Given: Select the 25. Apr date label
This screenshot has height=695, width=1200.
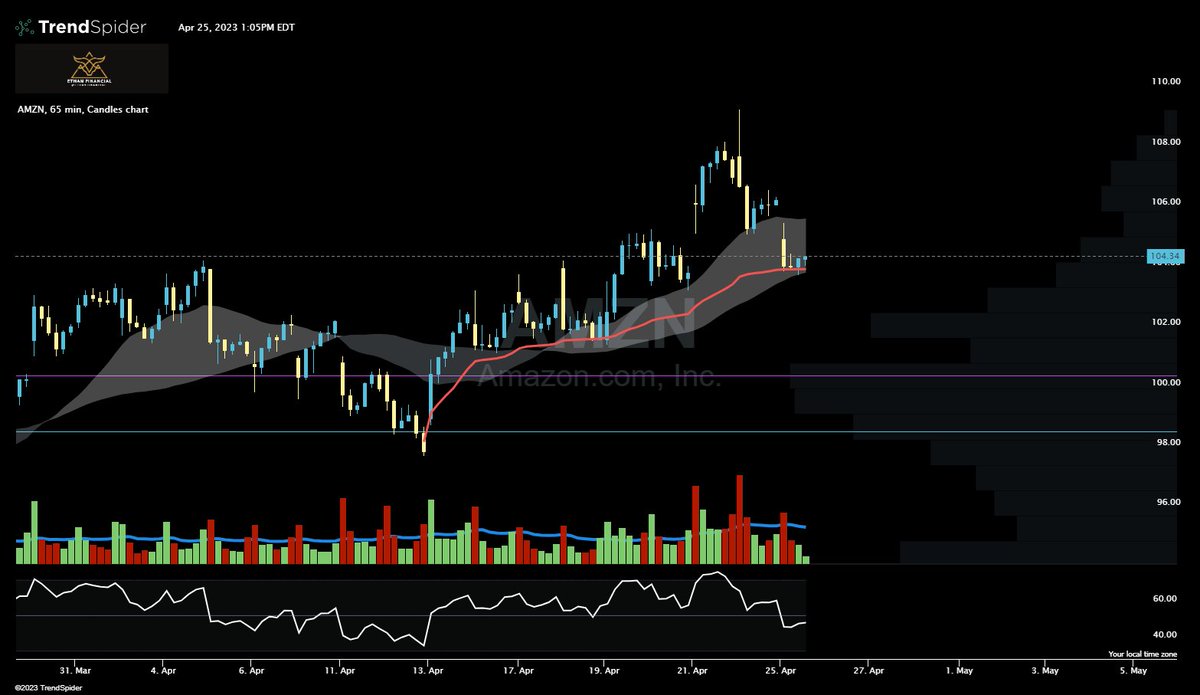Looking at the screenshot, I should click(x=781, y=670).
